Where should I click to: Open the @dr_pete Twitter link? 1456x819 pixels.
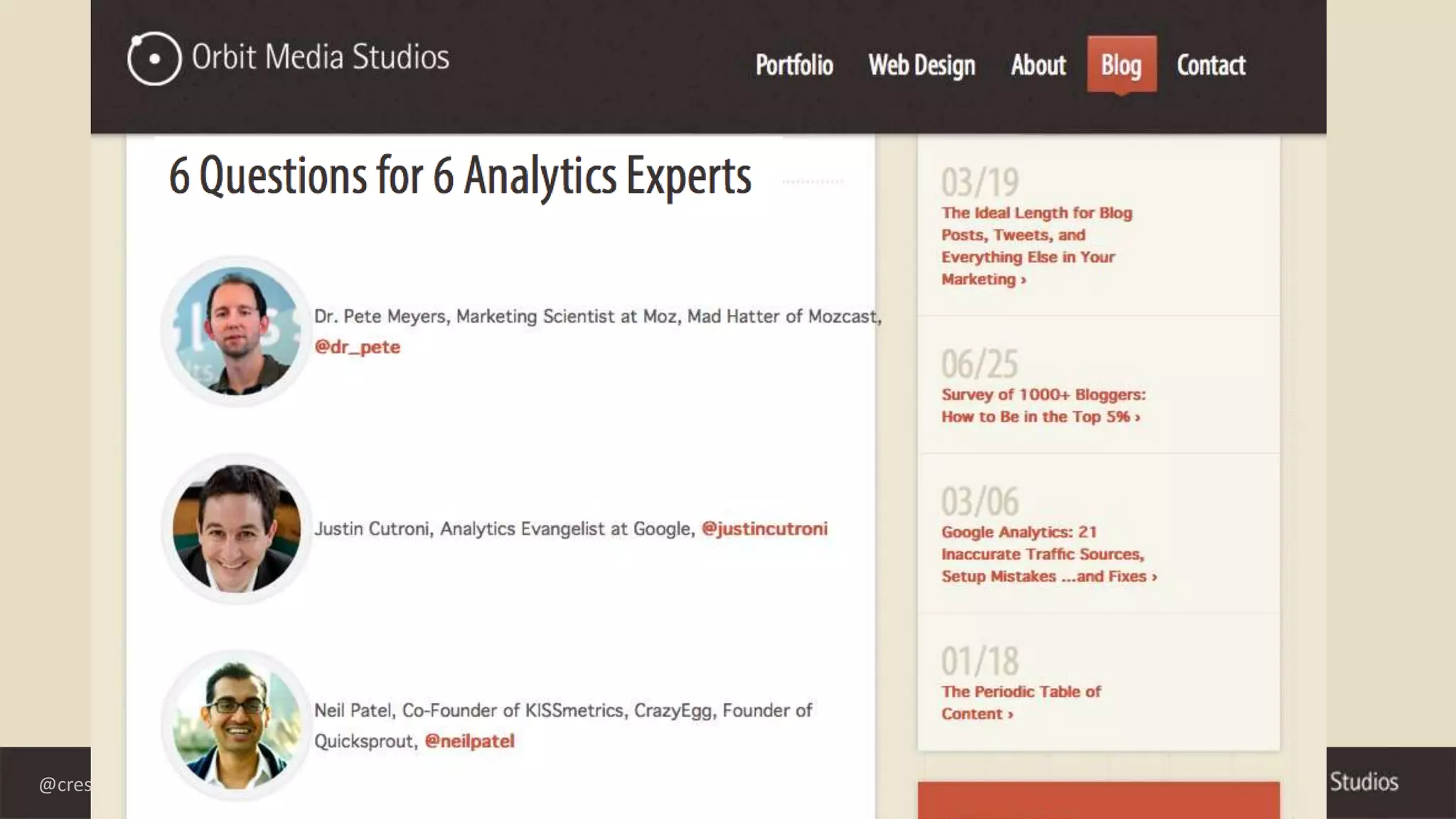click(358, 347)
